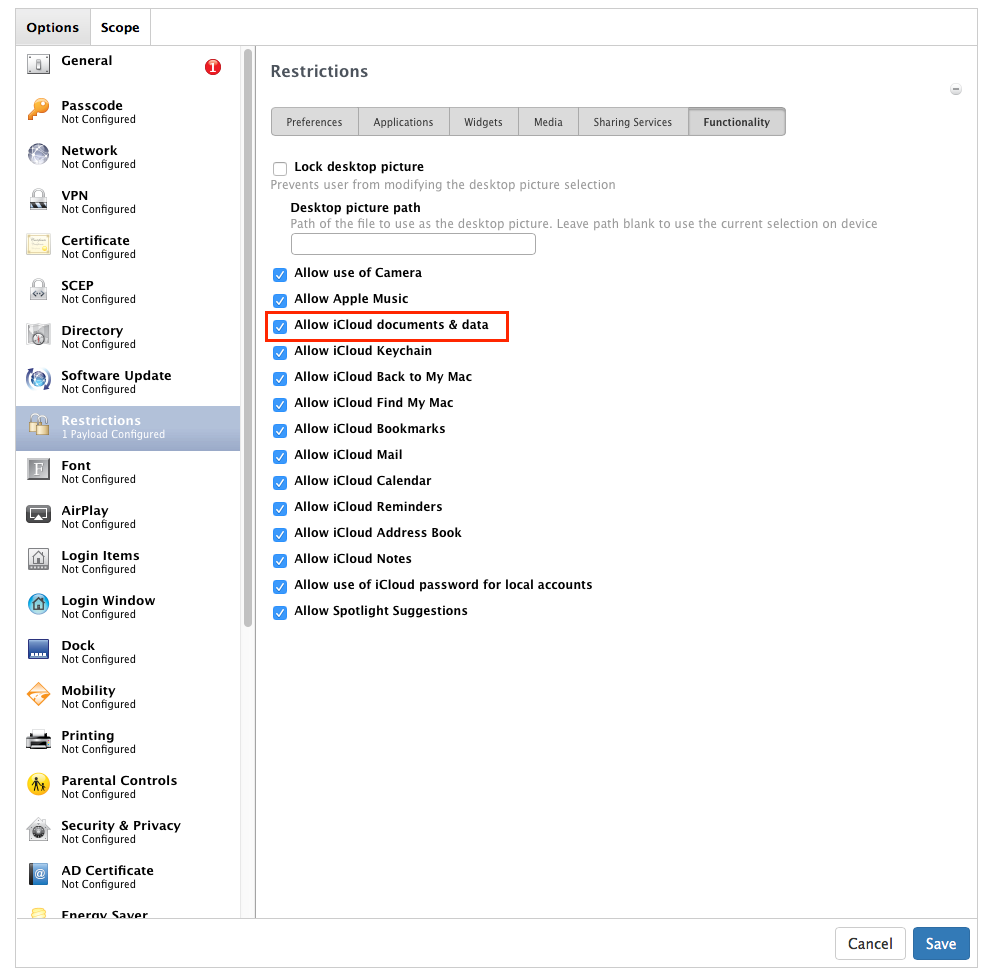Image resolution: width=986 pixels, height=978 pixels.
Task: Disable Allow iCloud documents & data
Action: 280,326
